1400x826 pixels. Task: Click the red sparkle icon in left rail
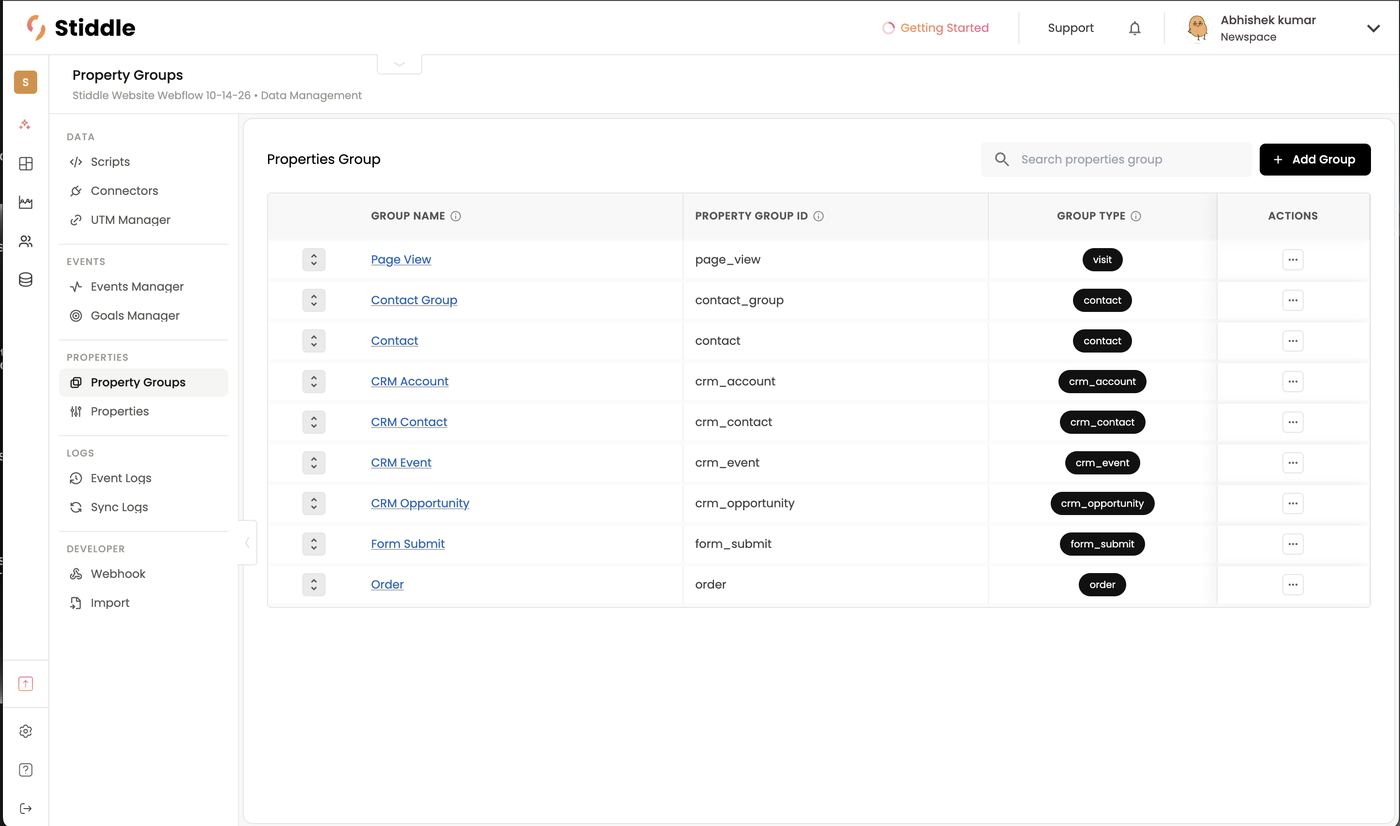point(26,125)
